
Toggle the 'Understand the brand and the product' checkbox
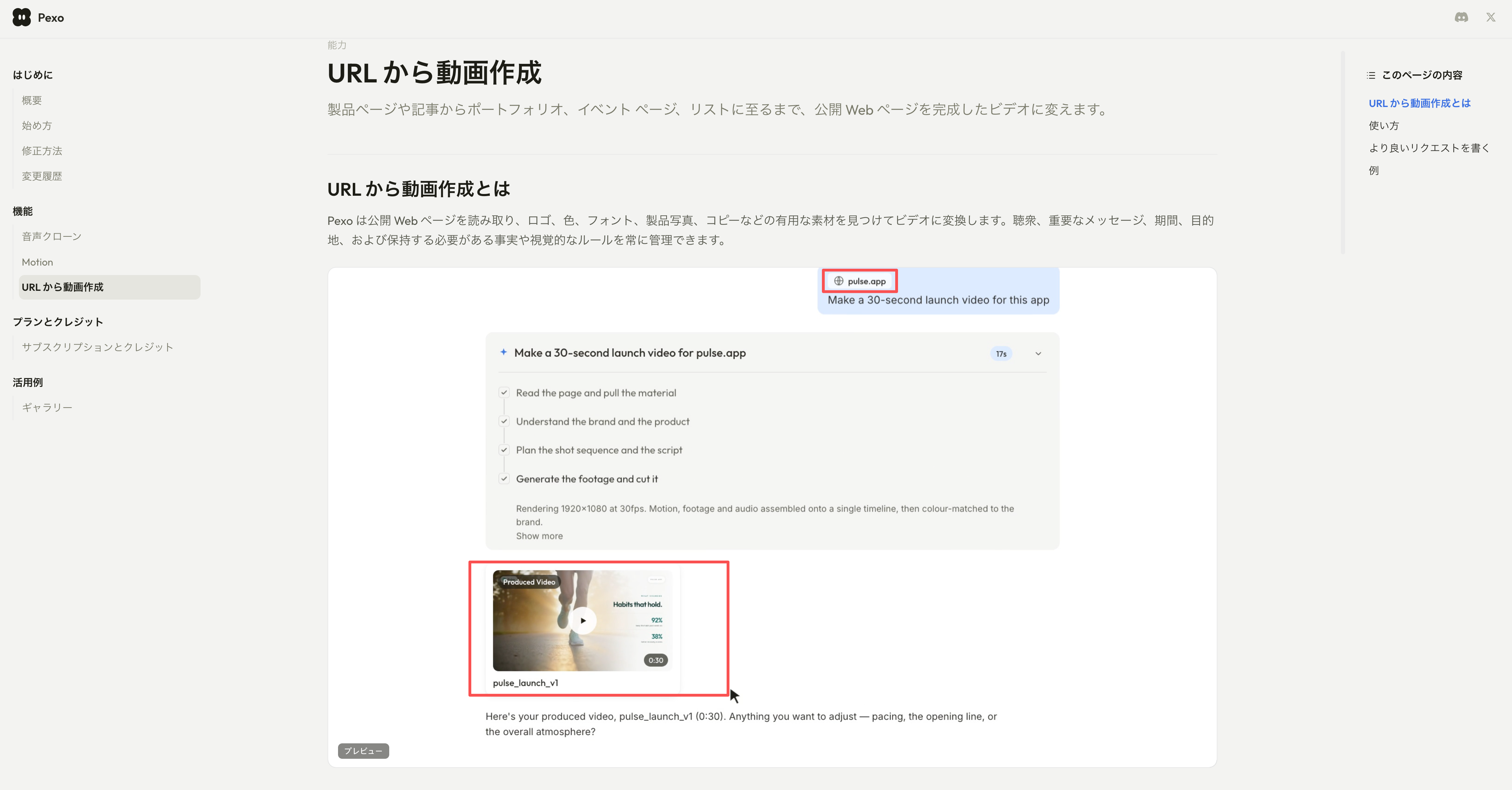(x=504, y=421)
